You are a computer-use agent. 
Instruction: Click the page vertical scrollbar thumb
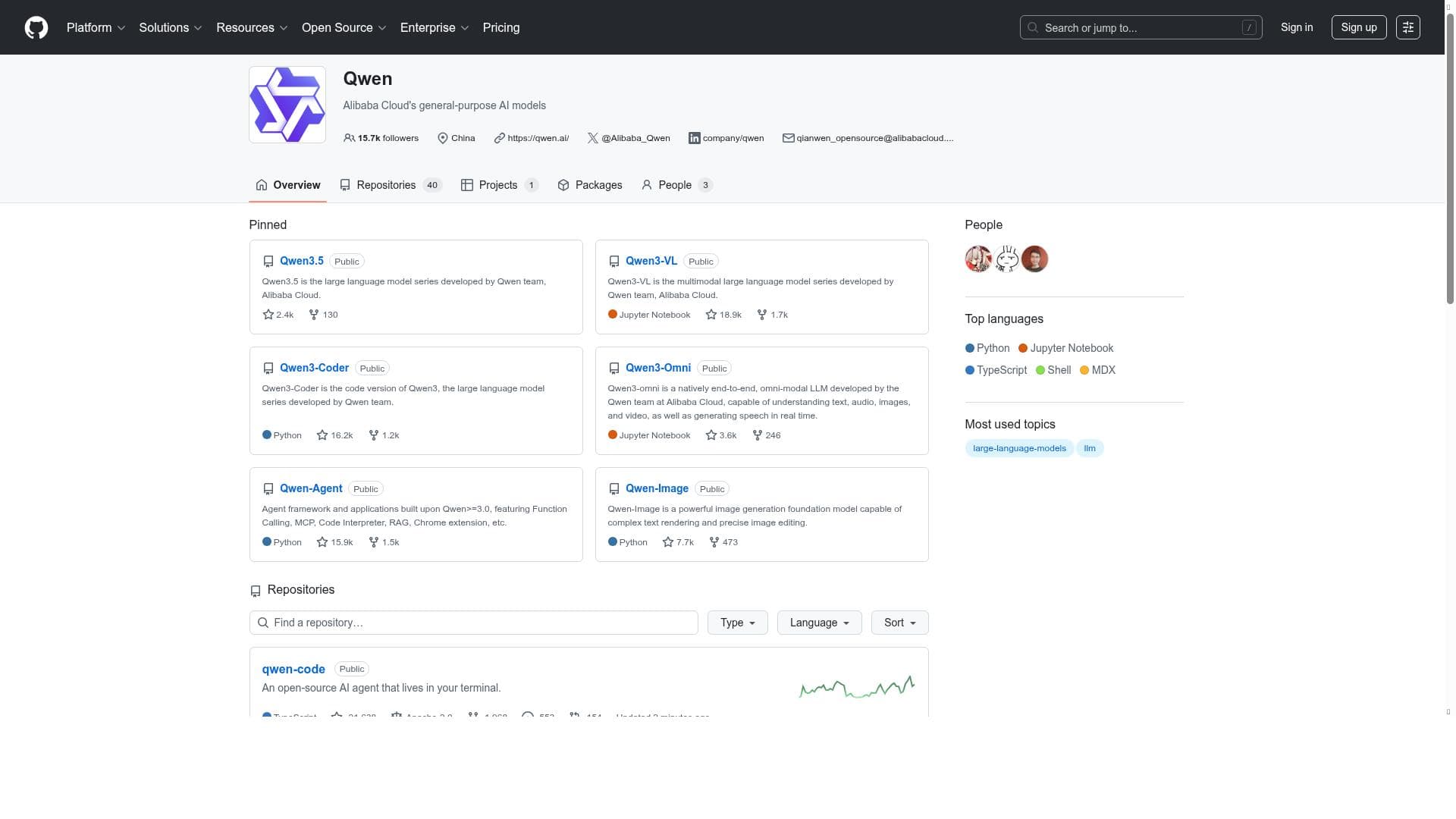1449,158
